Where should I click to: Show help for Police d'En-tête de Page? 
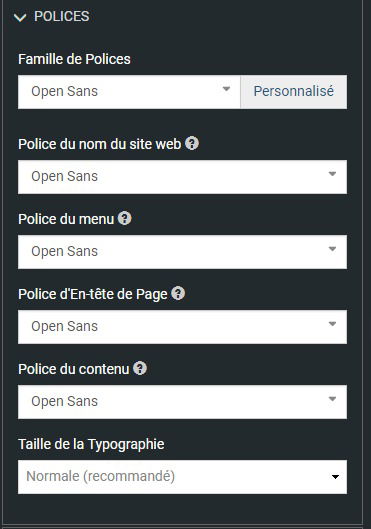coord(178,293)
